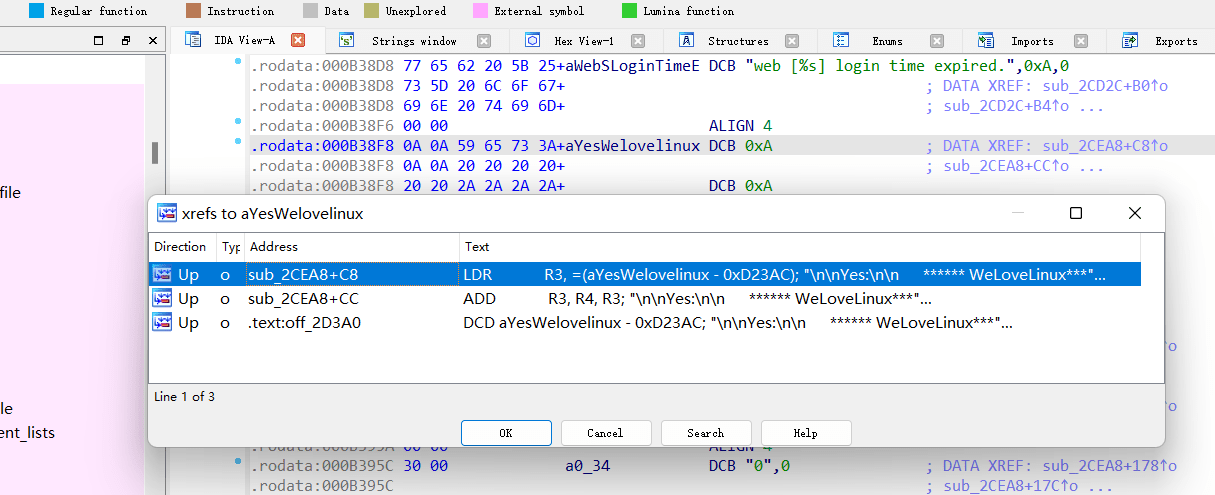The height and width of the screenshot is (495, 1215).
Task: Click the Structures tab icon
Action: (687, 41)
